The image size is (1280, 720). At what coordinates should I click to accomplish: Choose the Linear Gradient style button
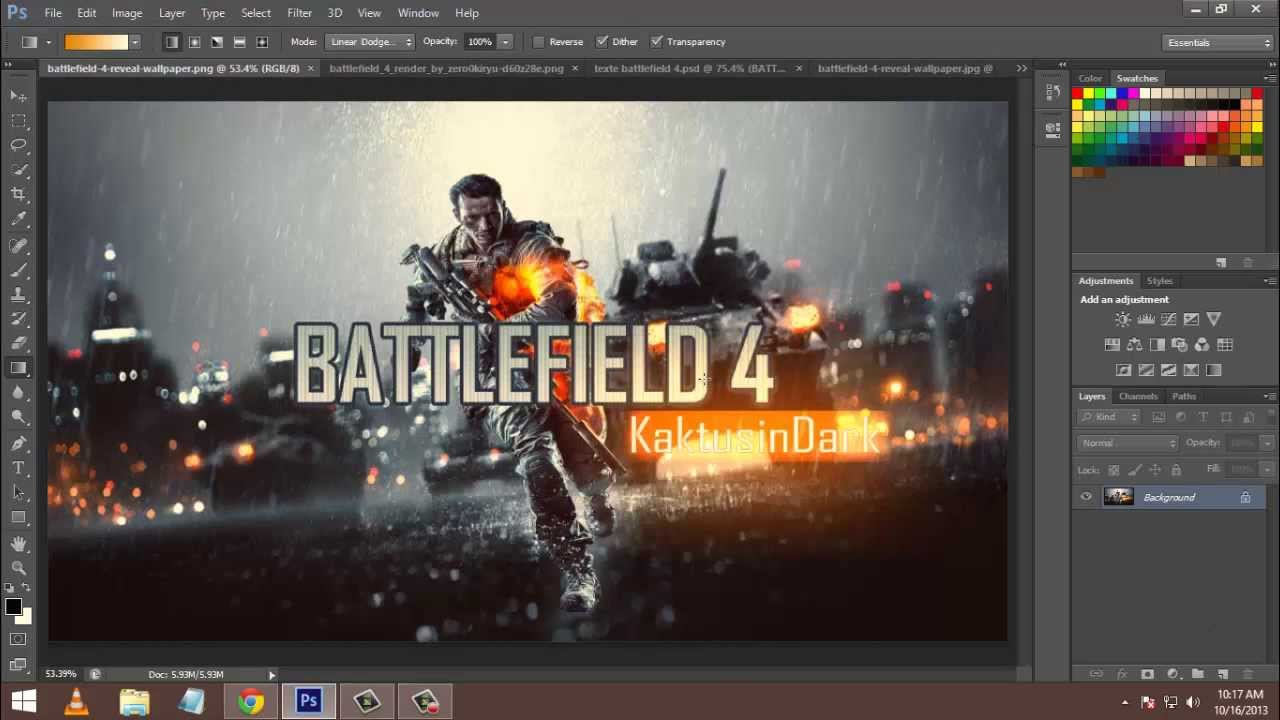[172, 42]
